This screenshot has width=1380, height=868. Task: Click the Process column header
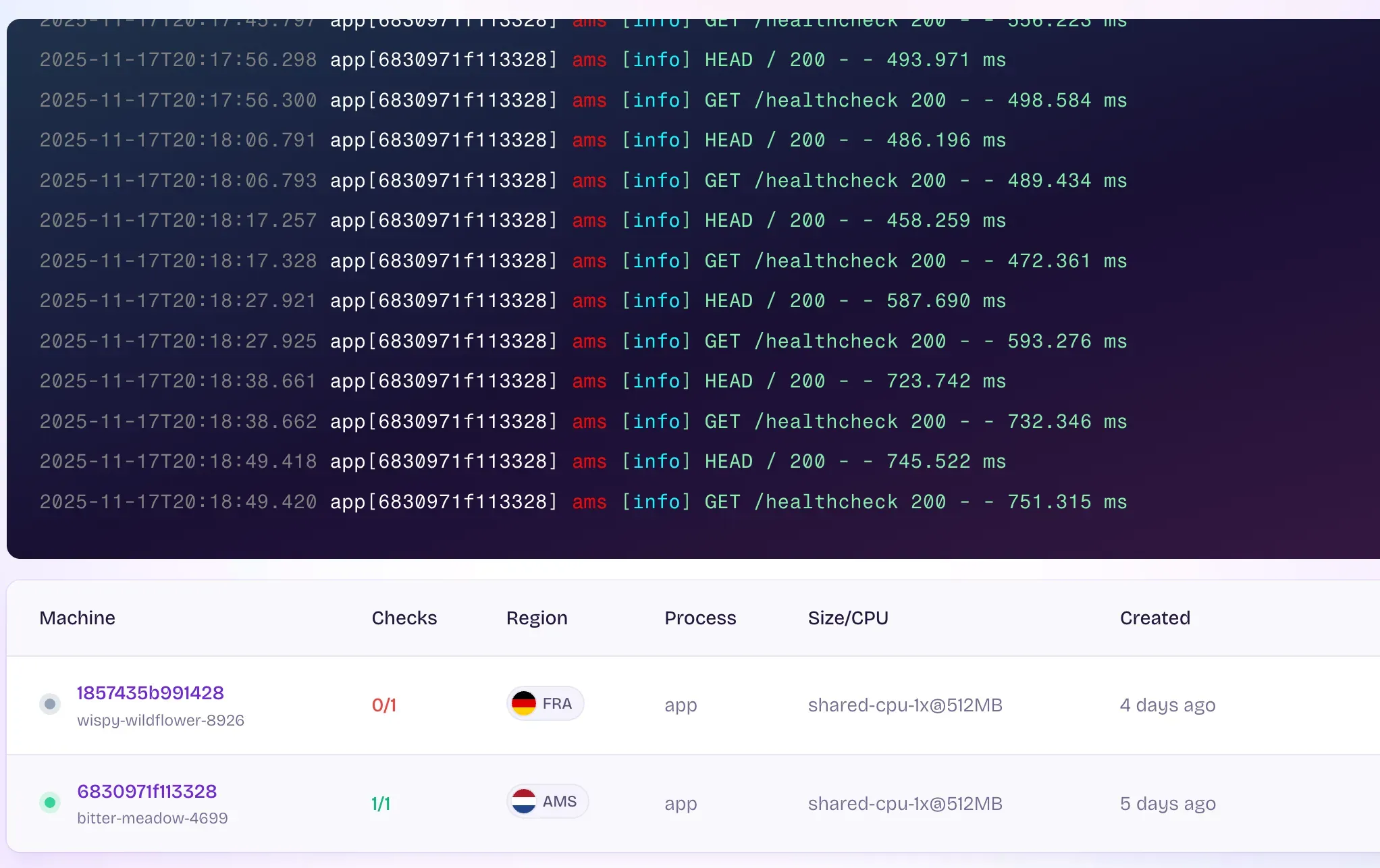point(700,618)
